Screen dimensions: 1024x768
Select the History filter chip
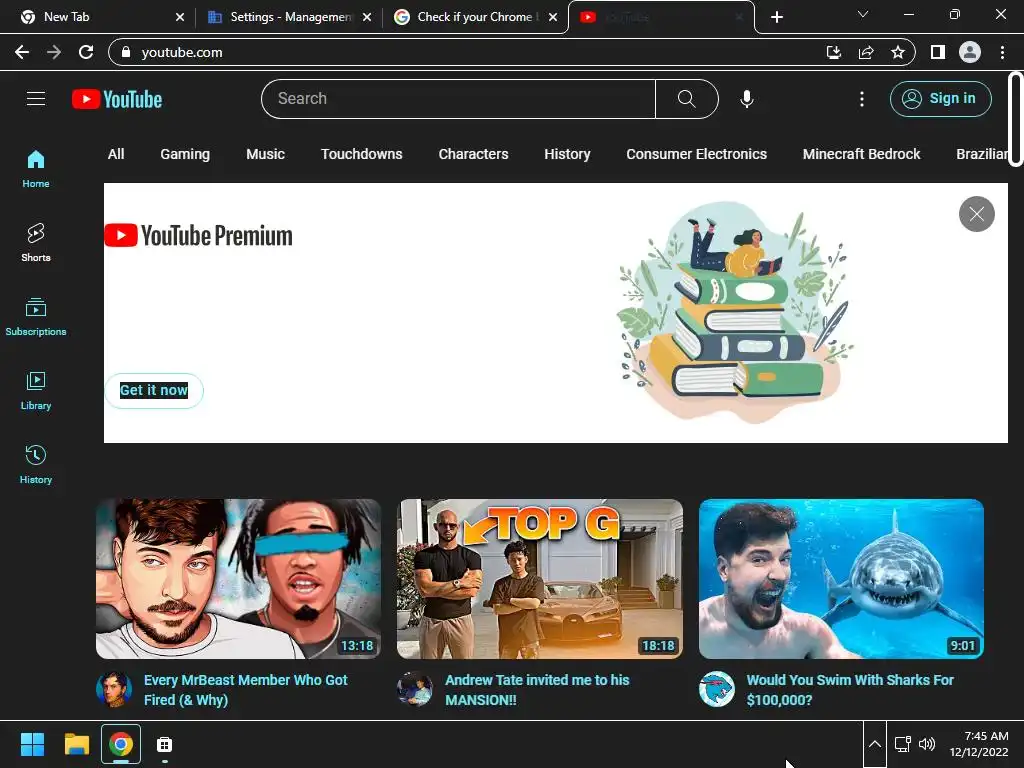(567, 154)
